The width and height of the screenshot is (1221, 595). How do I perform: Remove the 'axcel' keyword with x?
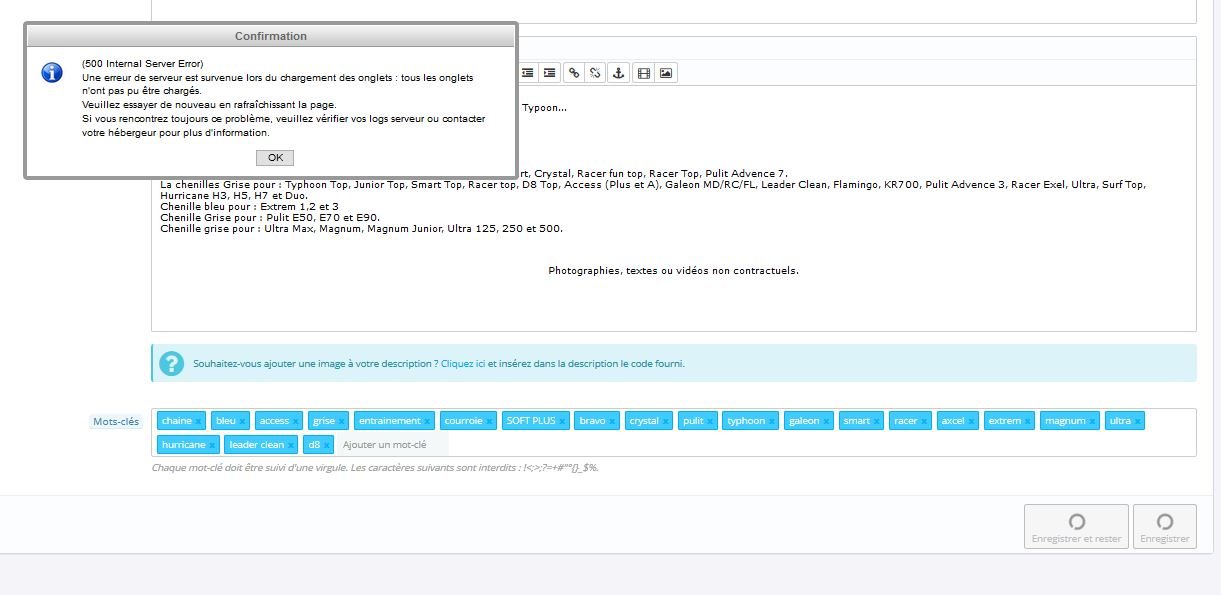point(971,422)
